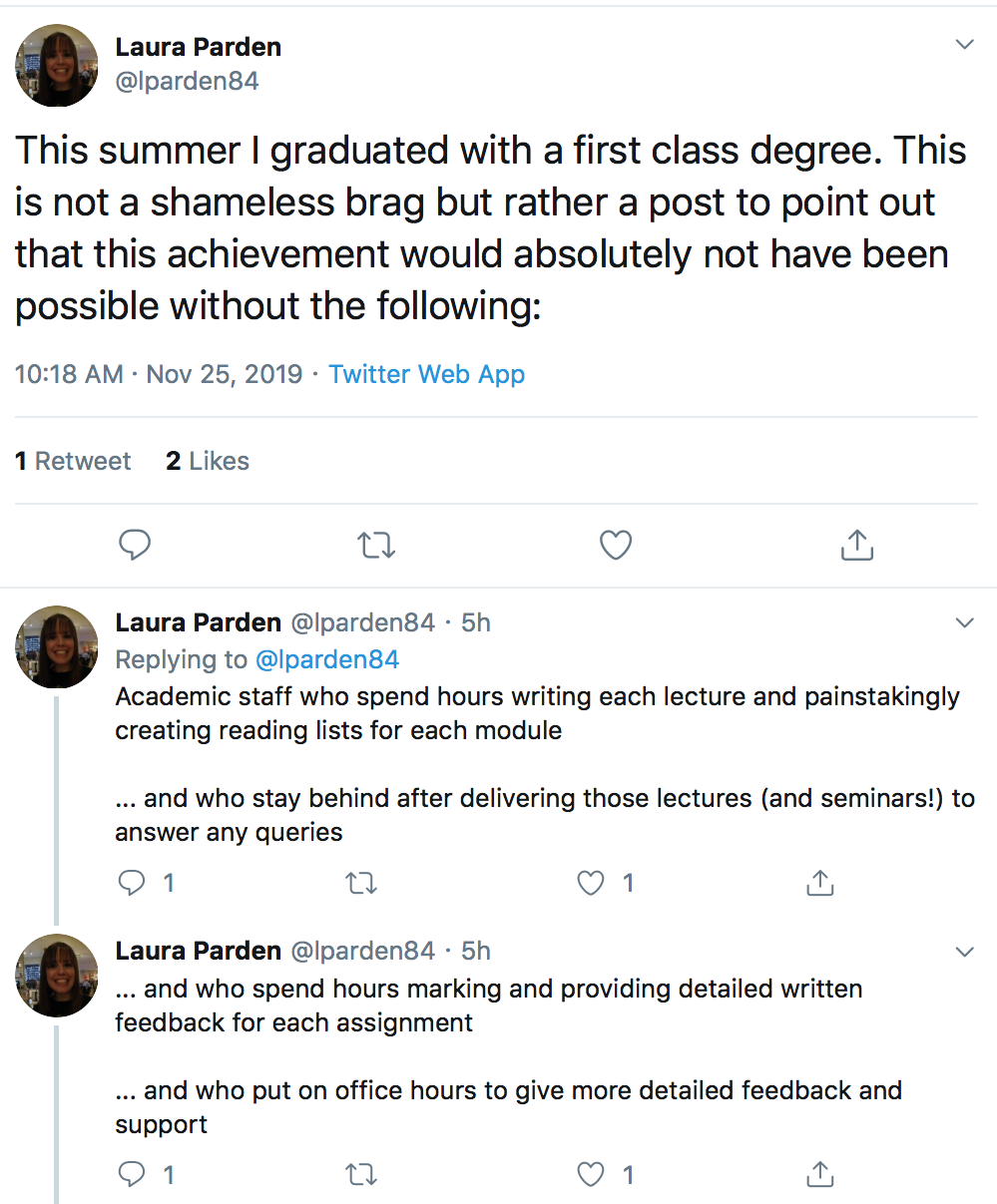Viewport: 997px width, 1204px height.
Task: Expand options chevron on 'marking' reply tweet
Action: click(964, 952)
